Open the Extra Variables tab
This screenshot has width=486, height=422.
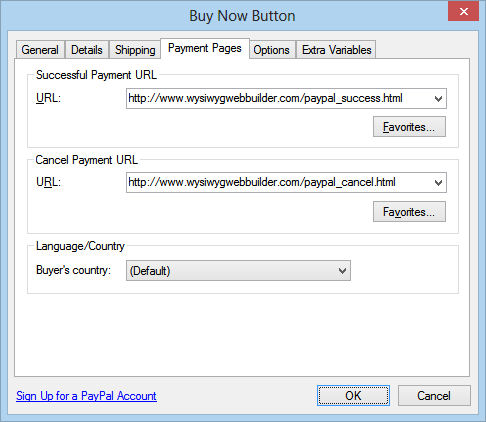point(336,50)
